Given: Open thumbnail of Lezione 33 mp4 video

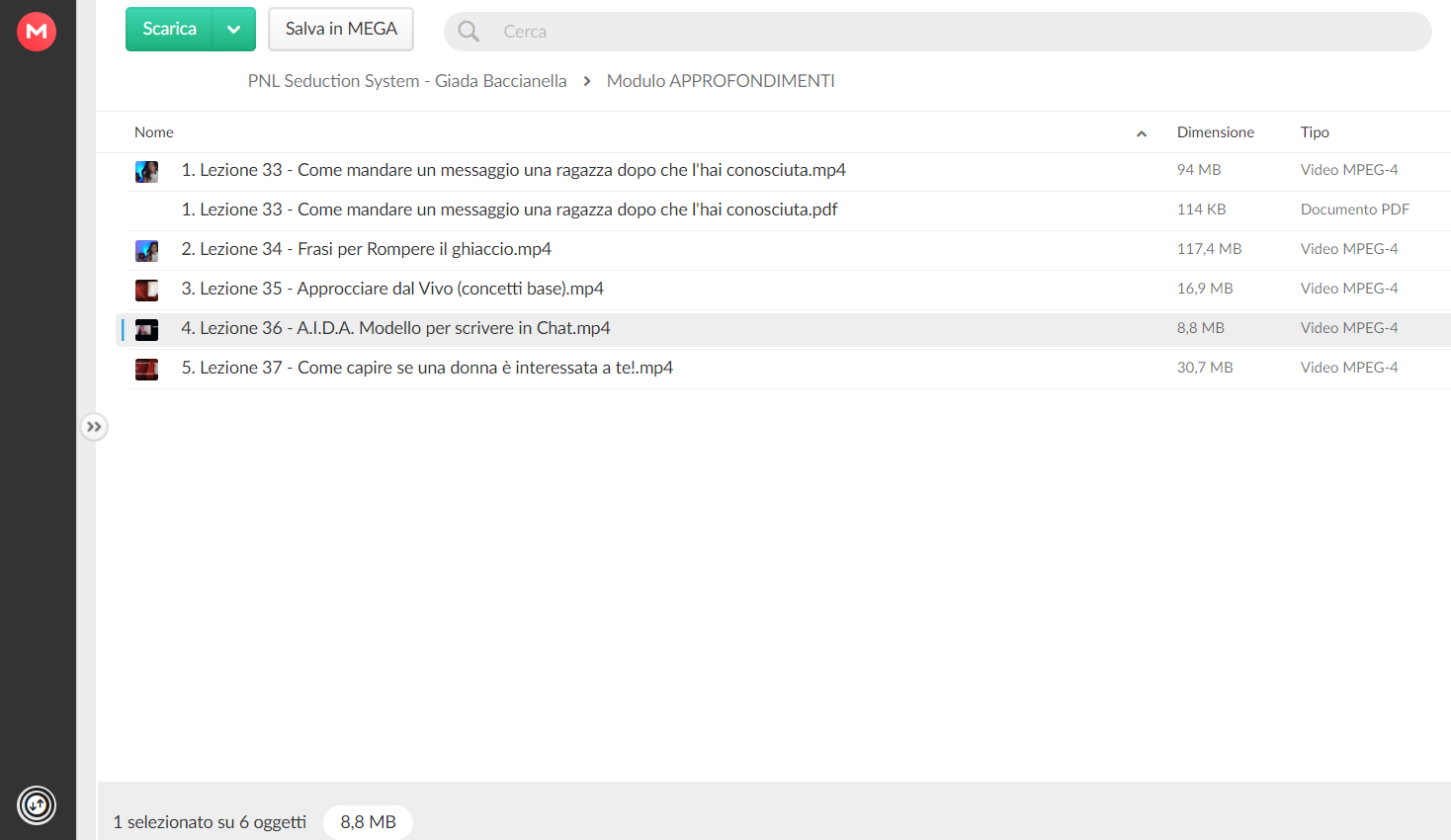Looking at the screenshot, I should pyautogui.click(x=146, y=171).
